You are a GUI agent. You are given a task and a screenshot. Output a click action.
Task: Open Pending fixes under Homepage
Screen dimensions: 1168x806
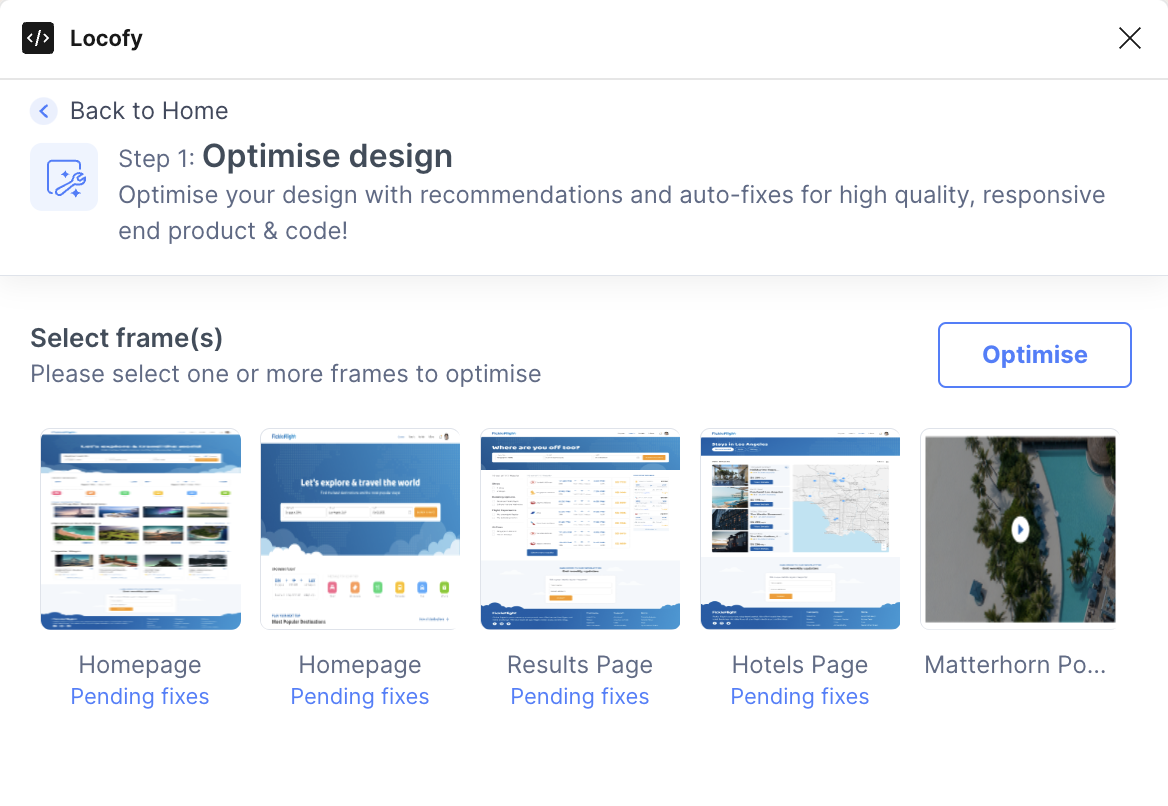coord(139,696)
